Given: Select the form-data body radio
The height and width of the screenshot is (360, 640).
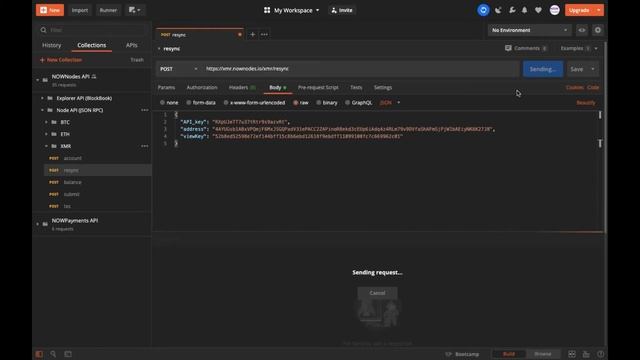Looking at the screenshot, I should pos(189,103).
